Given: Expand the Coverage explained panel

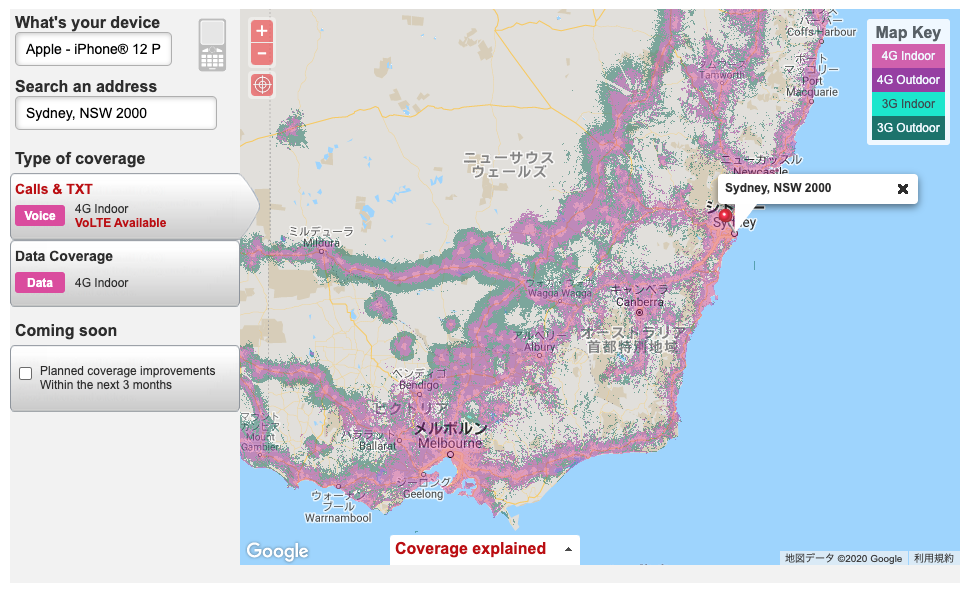Looking at the screenshot, I should pyautogui.click(x=484, y=549).
